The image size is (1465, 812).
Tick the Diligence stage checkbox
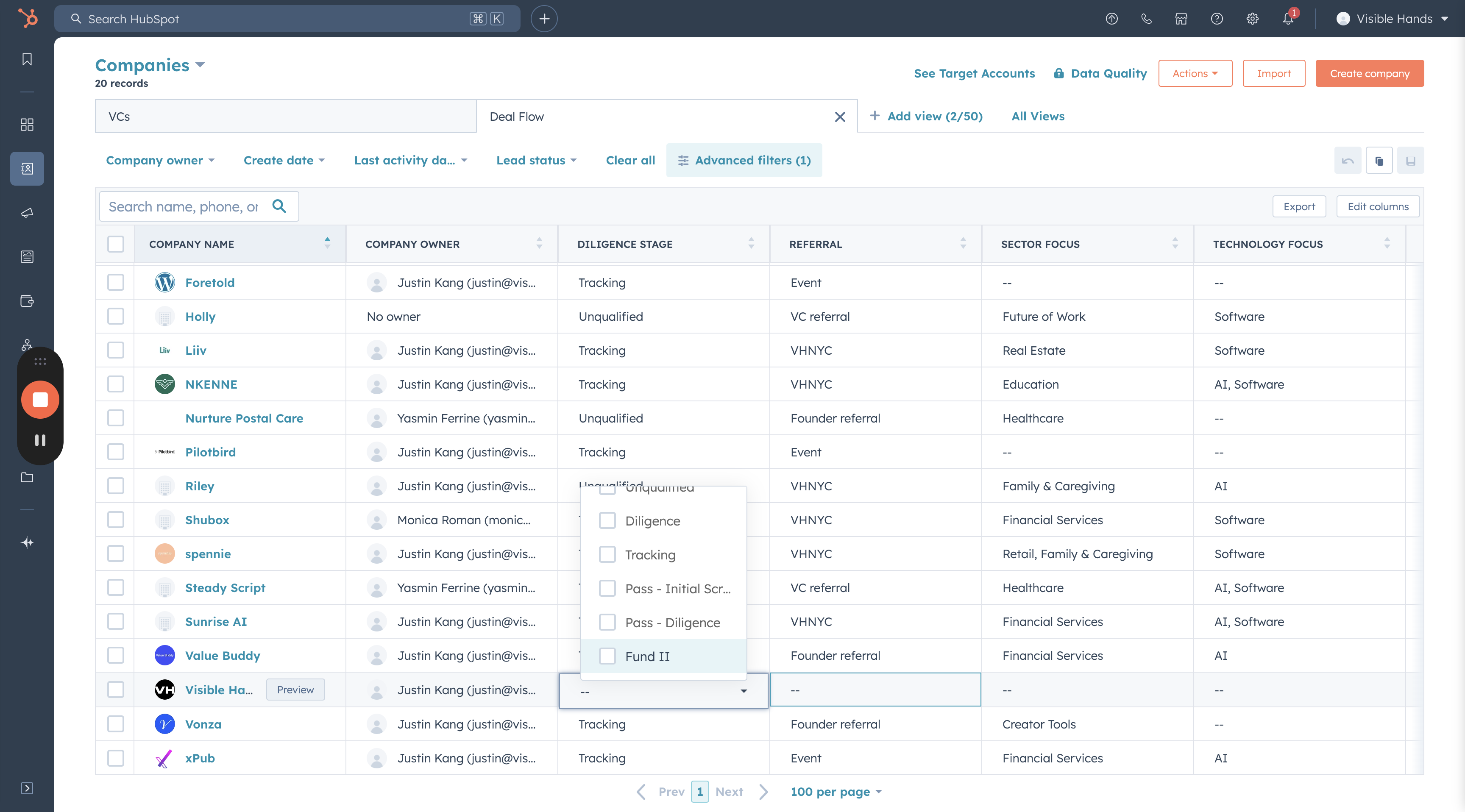click(607, 520)
